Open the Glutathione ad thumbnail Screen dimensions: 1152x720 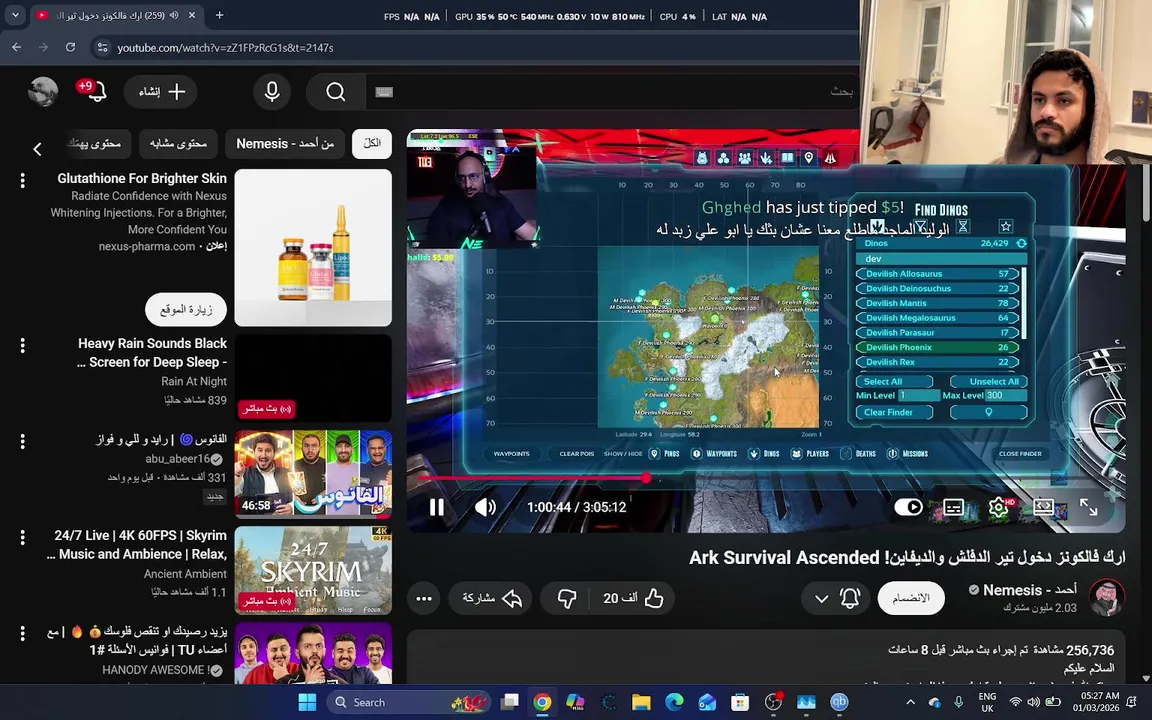pyautogui.click(x=313, y=248)
